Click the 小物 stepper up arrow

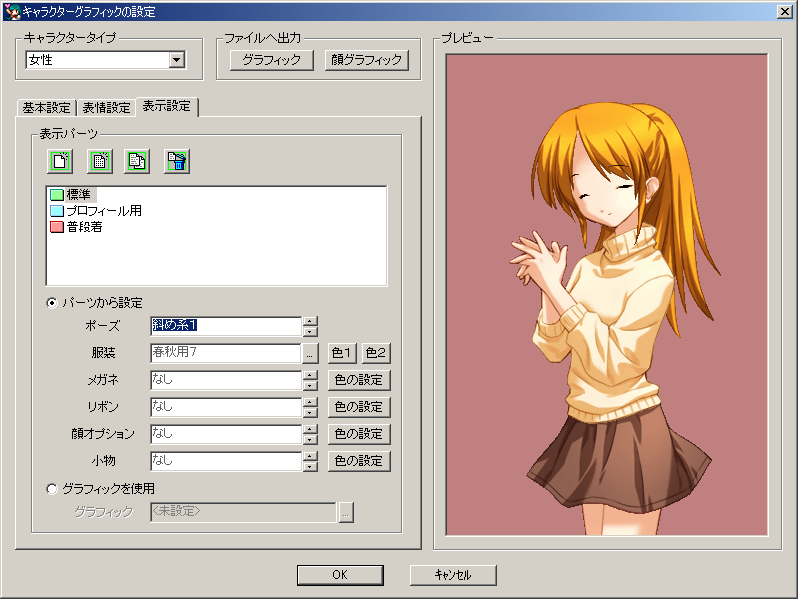coord(310,457)
